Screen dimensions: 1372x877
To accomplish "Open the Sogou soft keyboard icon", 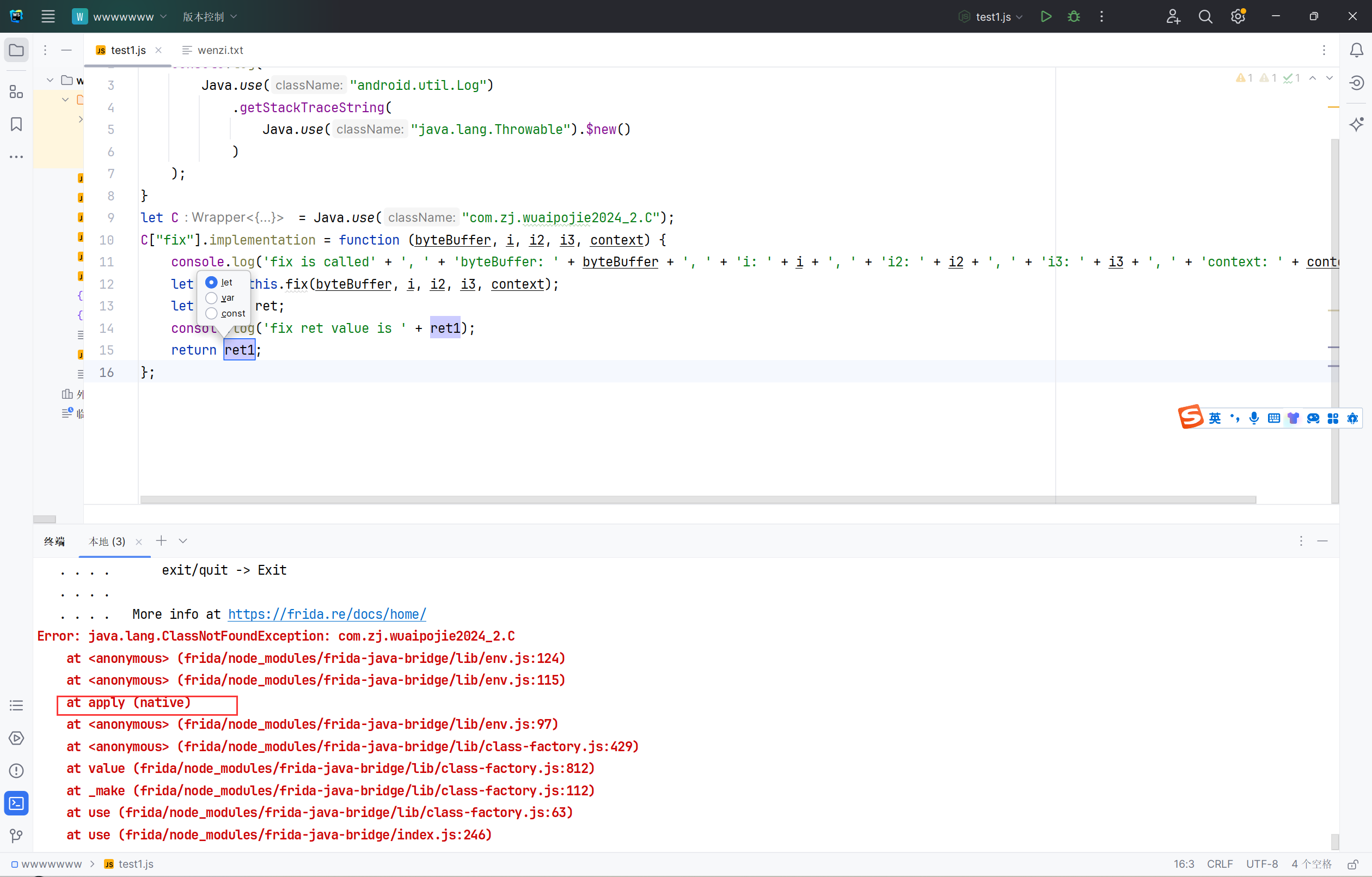I will (x=1274, y=418).
